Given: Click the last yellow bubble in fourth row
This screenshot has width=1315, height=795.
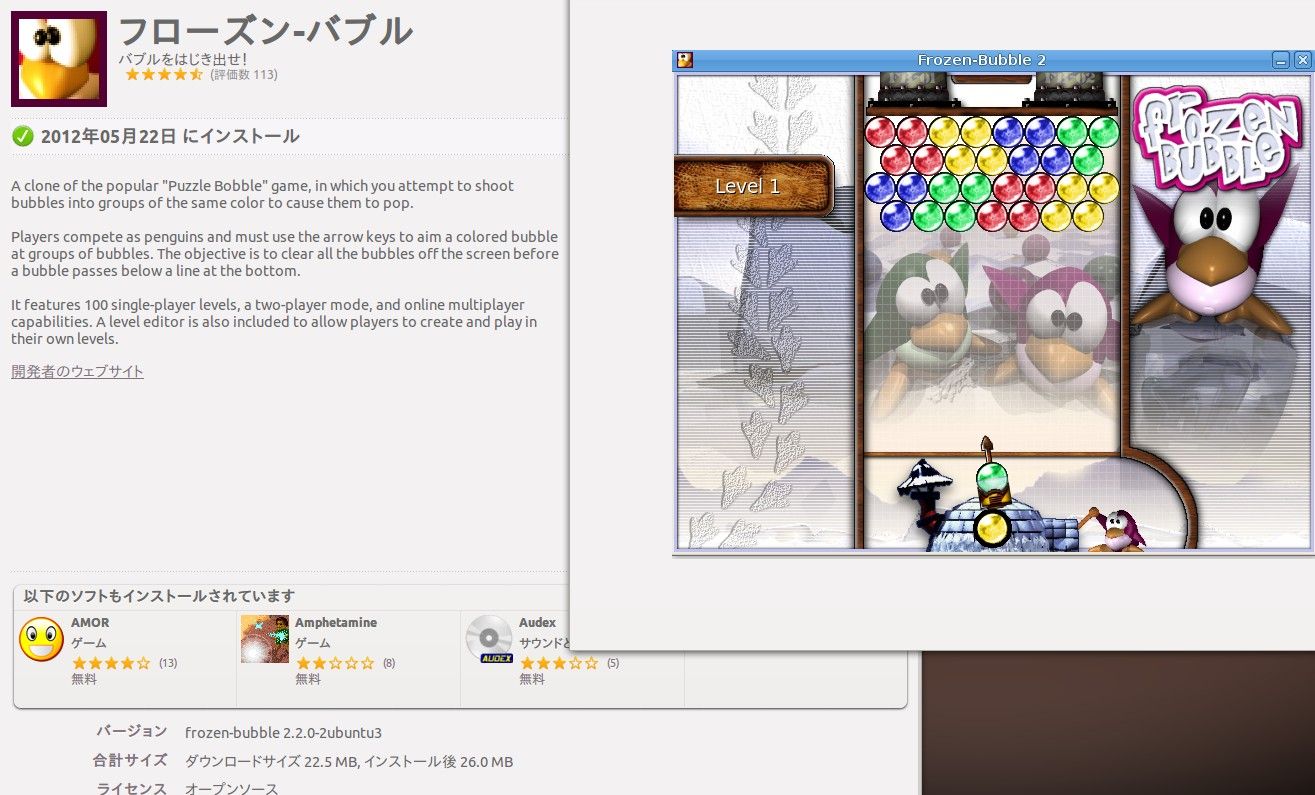Looking at the screenshot, I should (x=1088, y=215).
